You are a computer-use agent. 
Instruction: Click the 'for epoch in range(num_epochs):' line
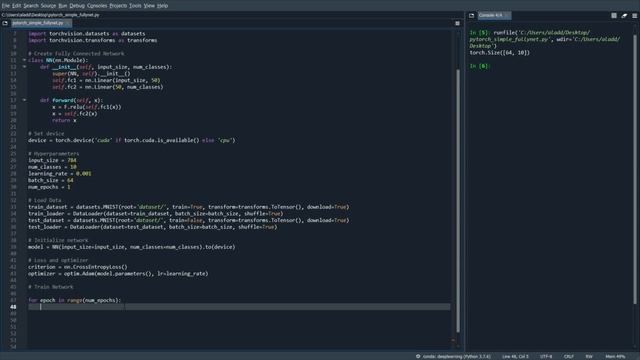(x=75, y=300)
